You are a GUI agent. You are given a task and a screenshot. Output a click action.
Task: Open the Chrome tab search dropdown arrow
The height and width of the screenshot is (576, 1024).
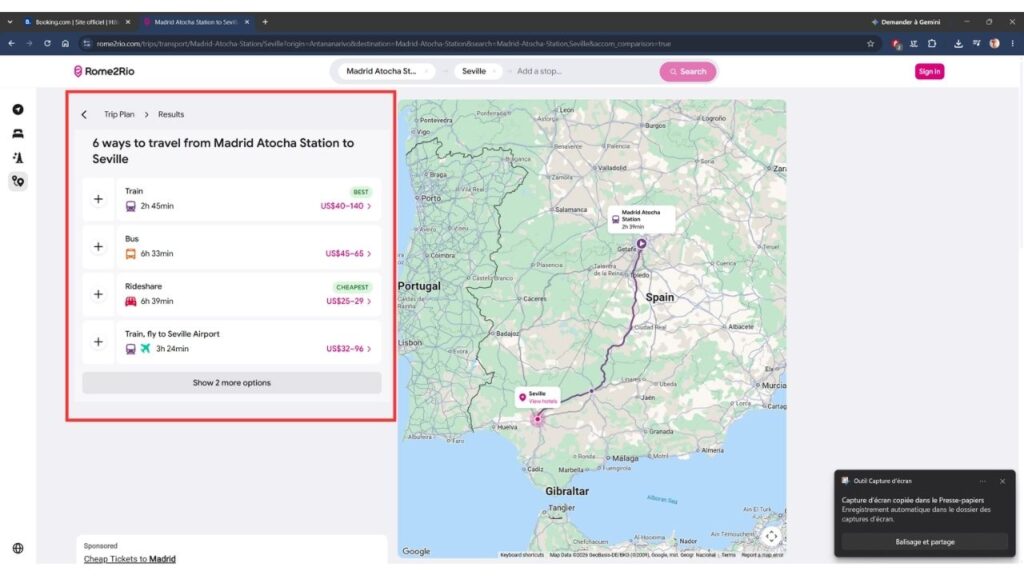10,22
